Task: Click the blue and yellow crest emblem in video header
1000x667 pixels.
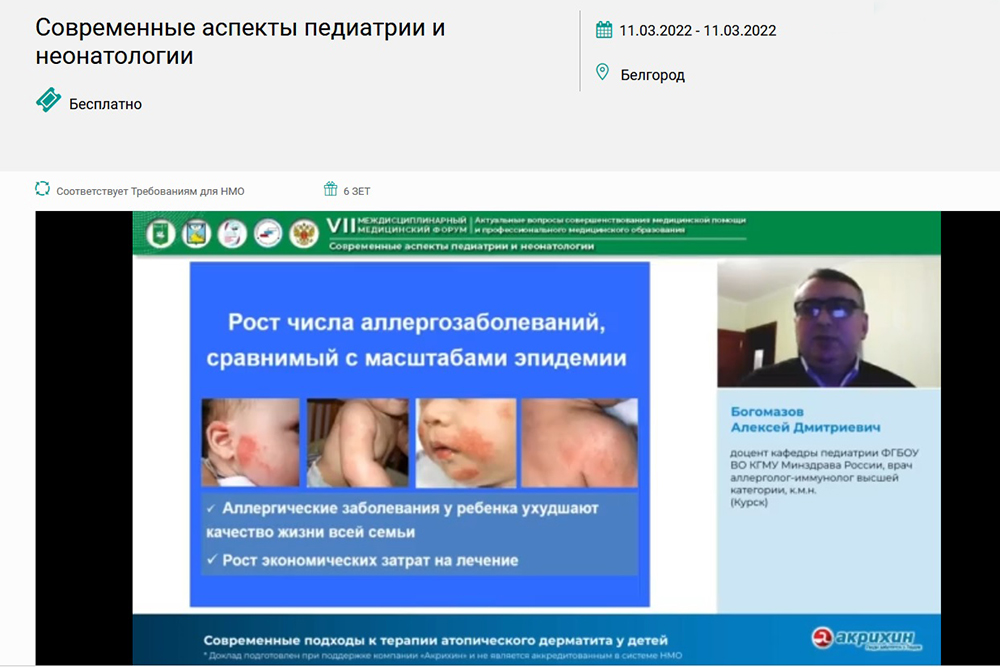Action: point(195,234)
